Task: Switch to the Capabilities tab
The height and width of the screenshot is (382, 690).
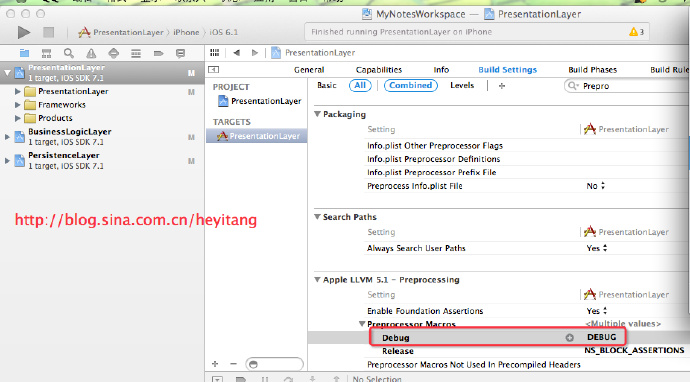Action: click(379, 70)
